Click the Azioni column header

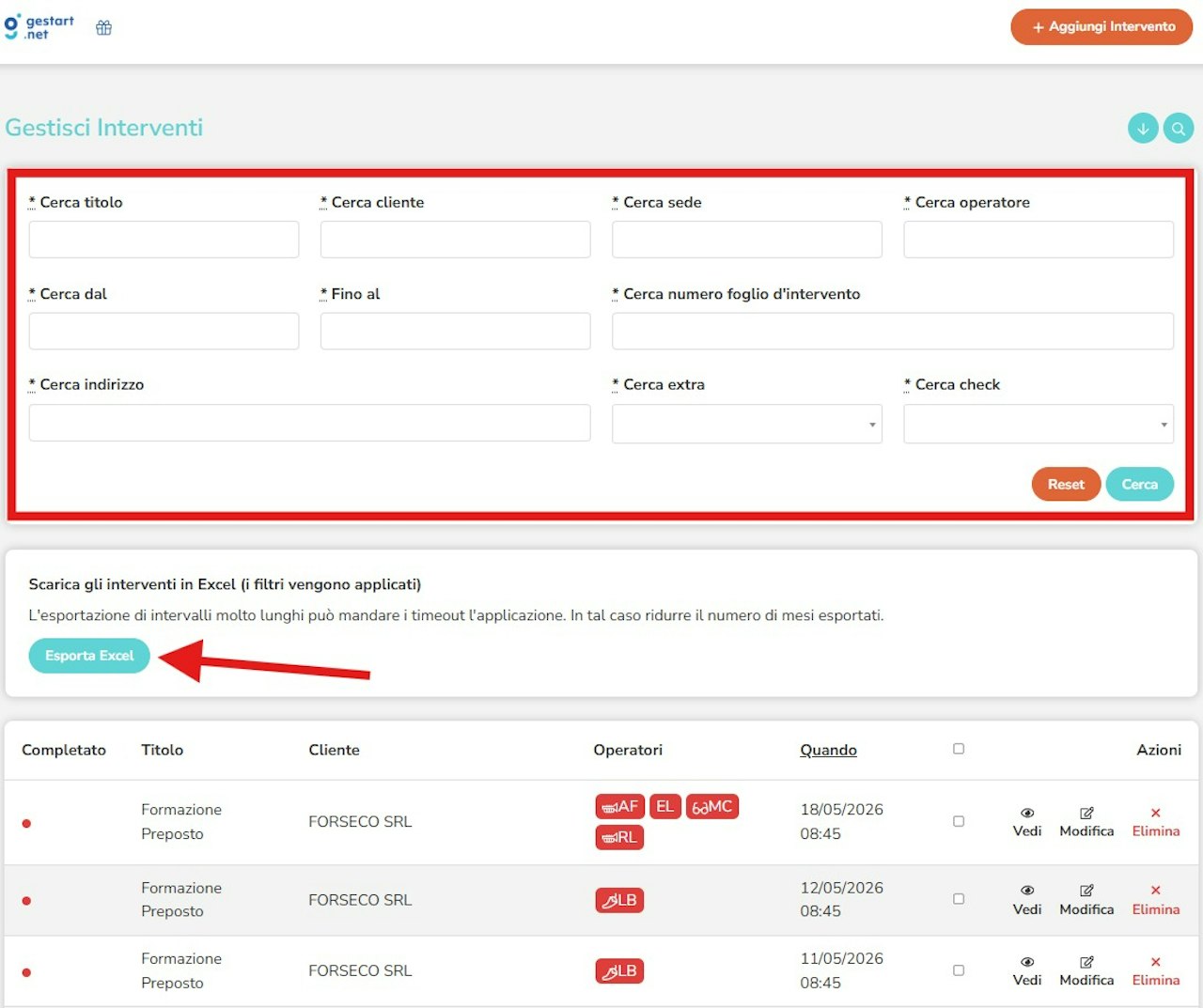1159,750
